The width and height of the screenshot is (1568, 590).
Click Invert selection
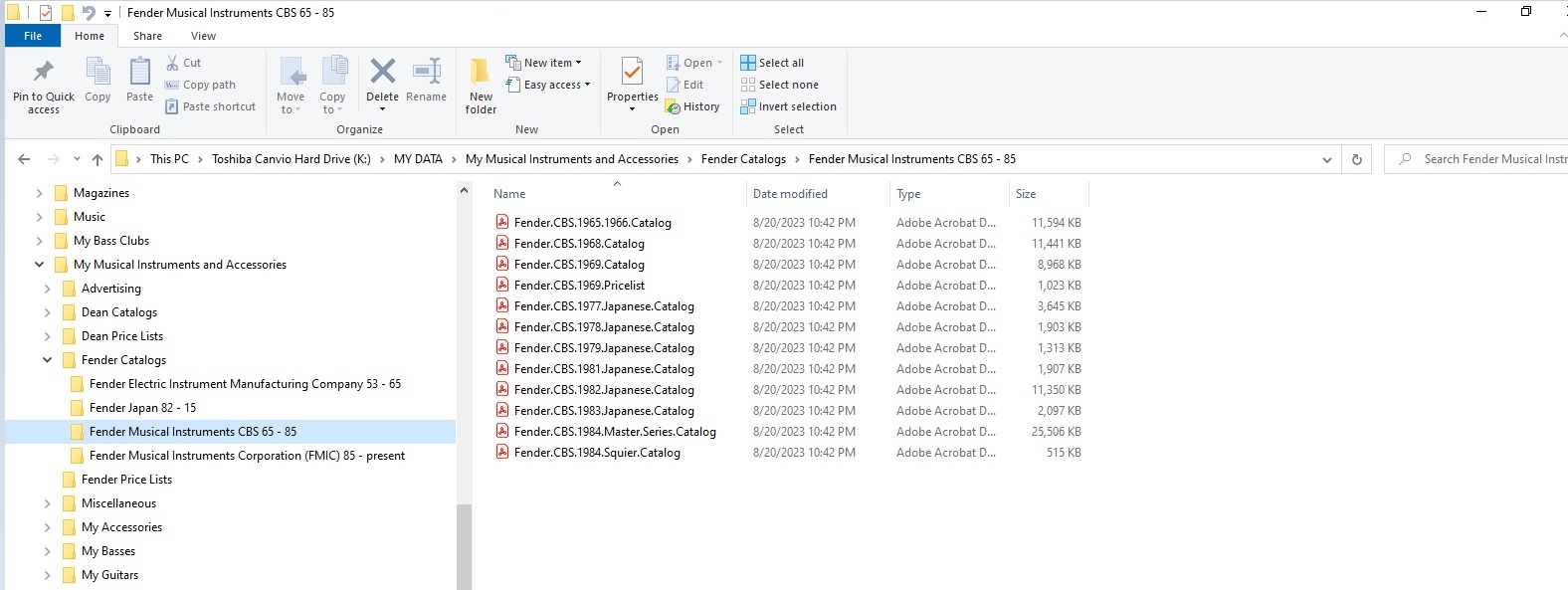tap(788, 106)
